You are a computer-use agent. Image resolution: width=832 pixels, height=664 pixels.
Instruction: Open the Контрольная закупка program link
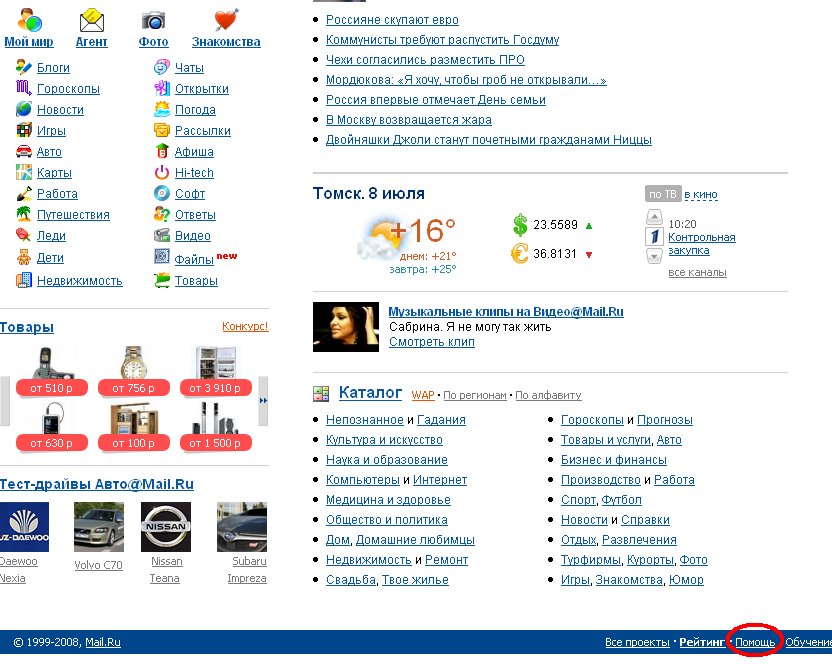tap(701, 244)
